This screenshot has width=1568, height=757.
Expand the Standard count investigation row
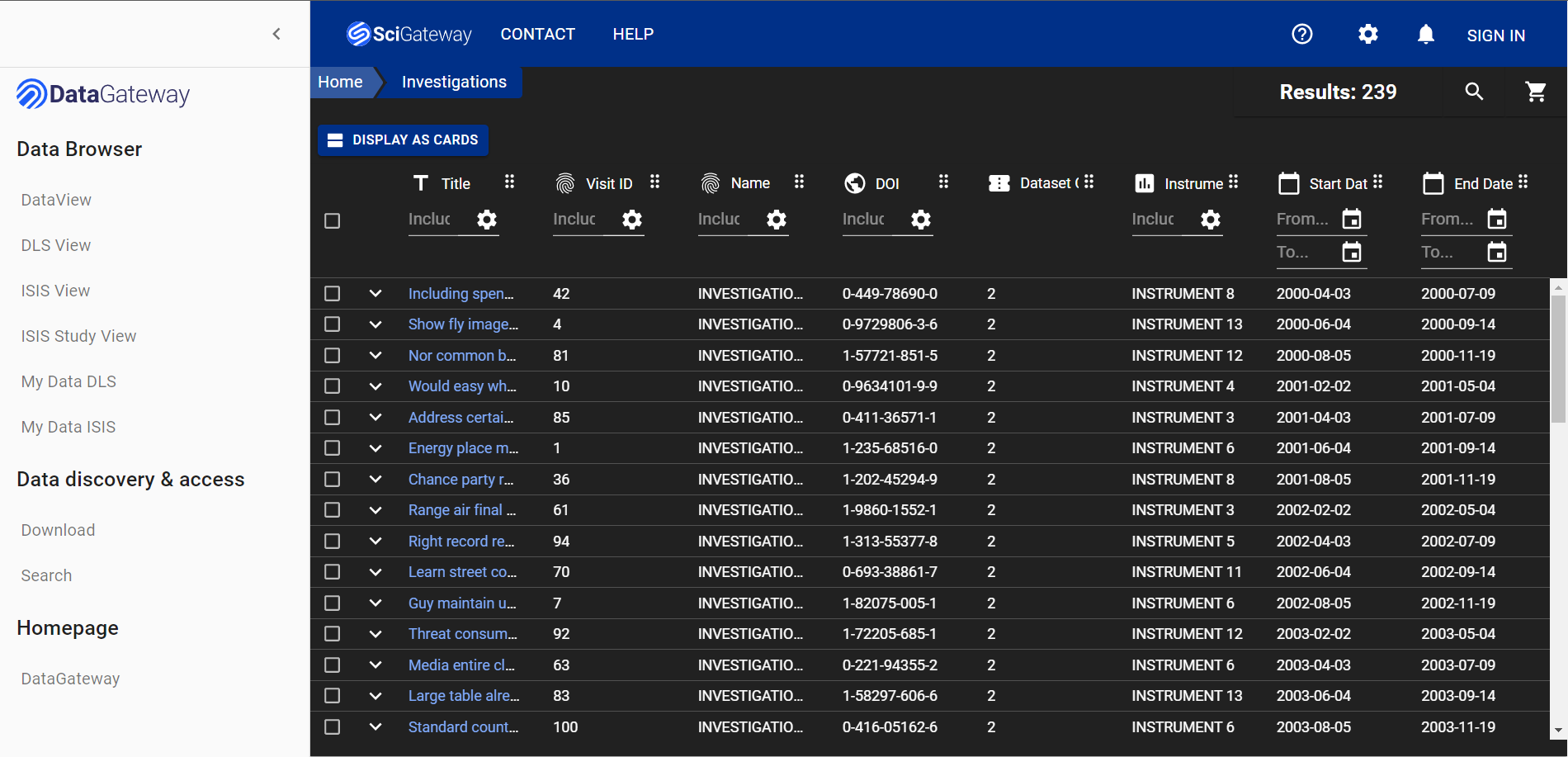pos(375,726)
